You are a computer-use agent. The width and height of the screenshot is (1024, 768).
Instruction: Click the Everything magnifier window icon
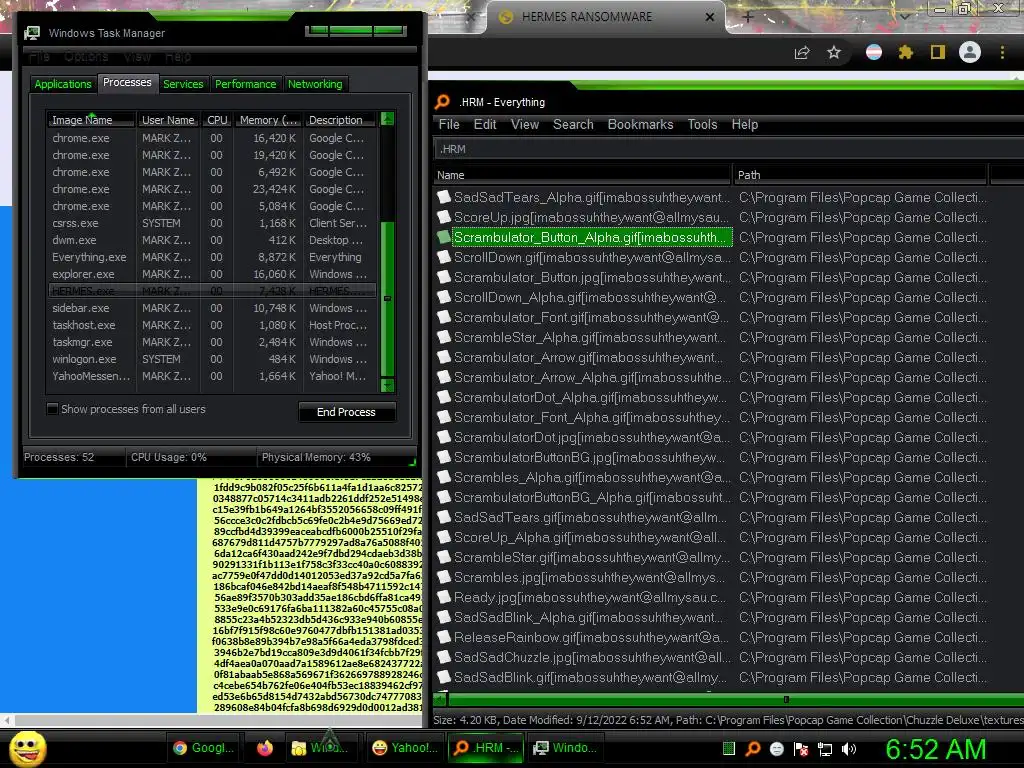point(443,102)
